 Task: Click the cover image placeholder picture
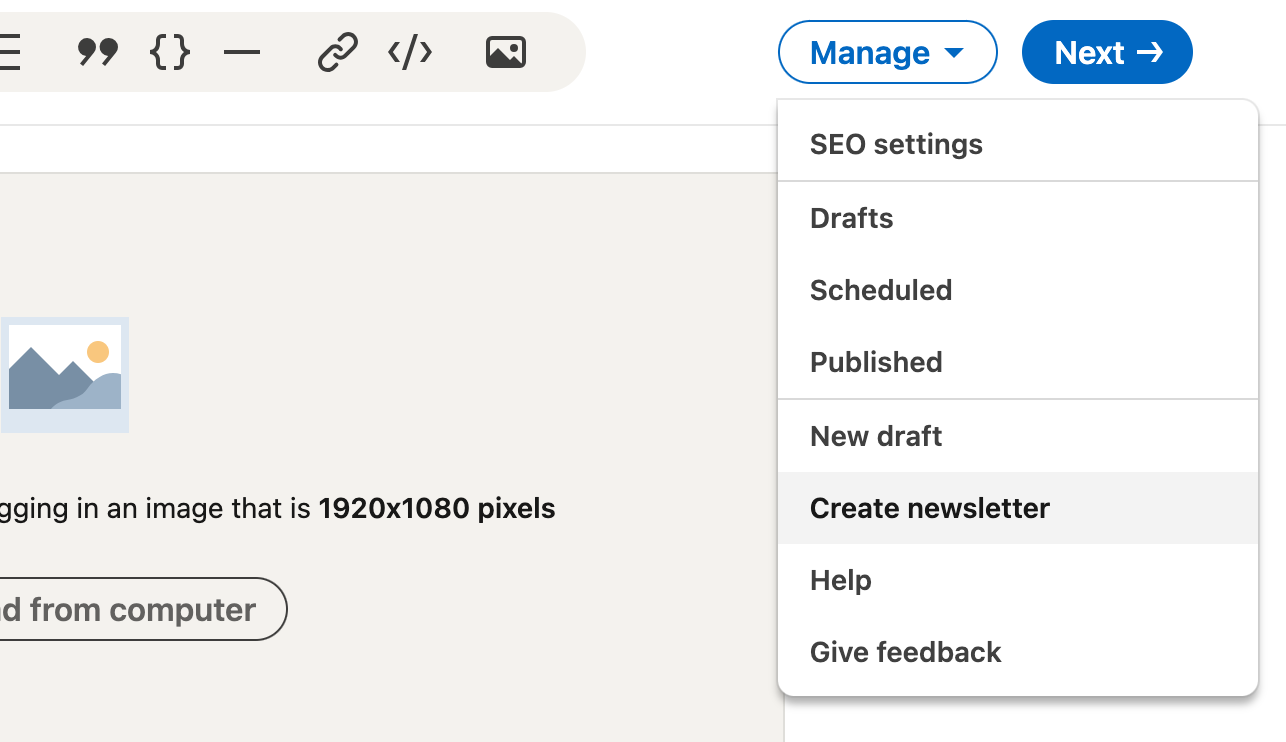[65, 375]
